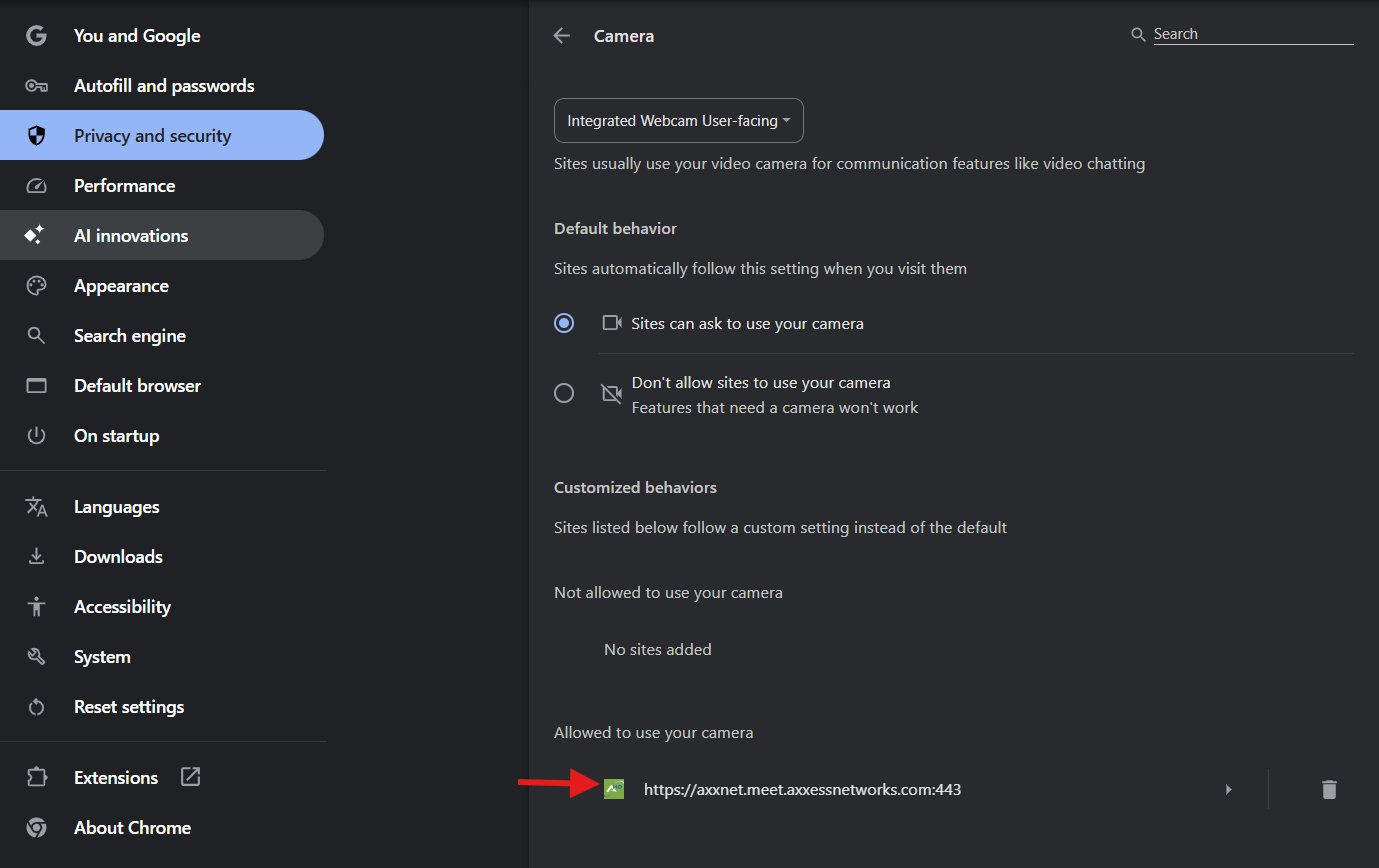This screenshot has width=1379, height=868.
Task: Click the Accessibility figure icon in sidebar
Action: pyautogui.click(x=37, y=607)
